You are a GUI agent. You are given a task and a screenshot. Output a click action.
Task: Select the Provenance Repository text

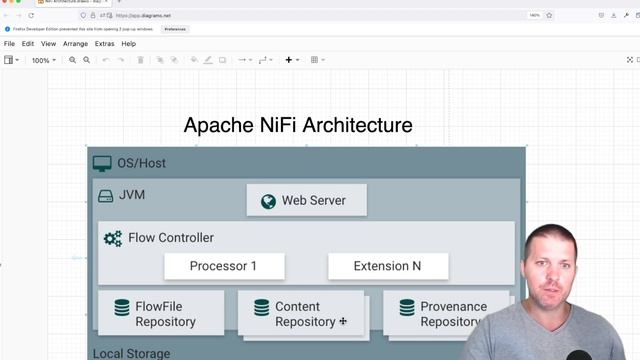pyautogui.click(x=453, y=314)
